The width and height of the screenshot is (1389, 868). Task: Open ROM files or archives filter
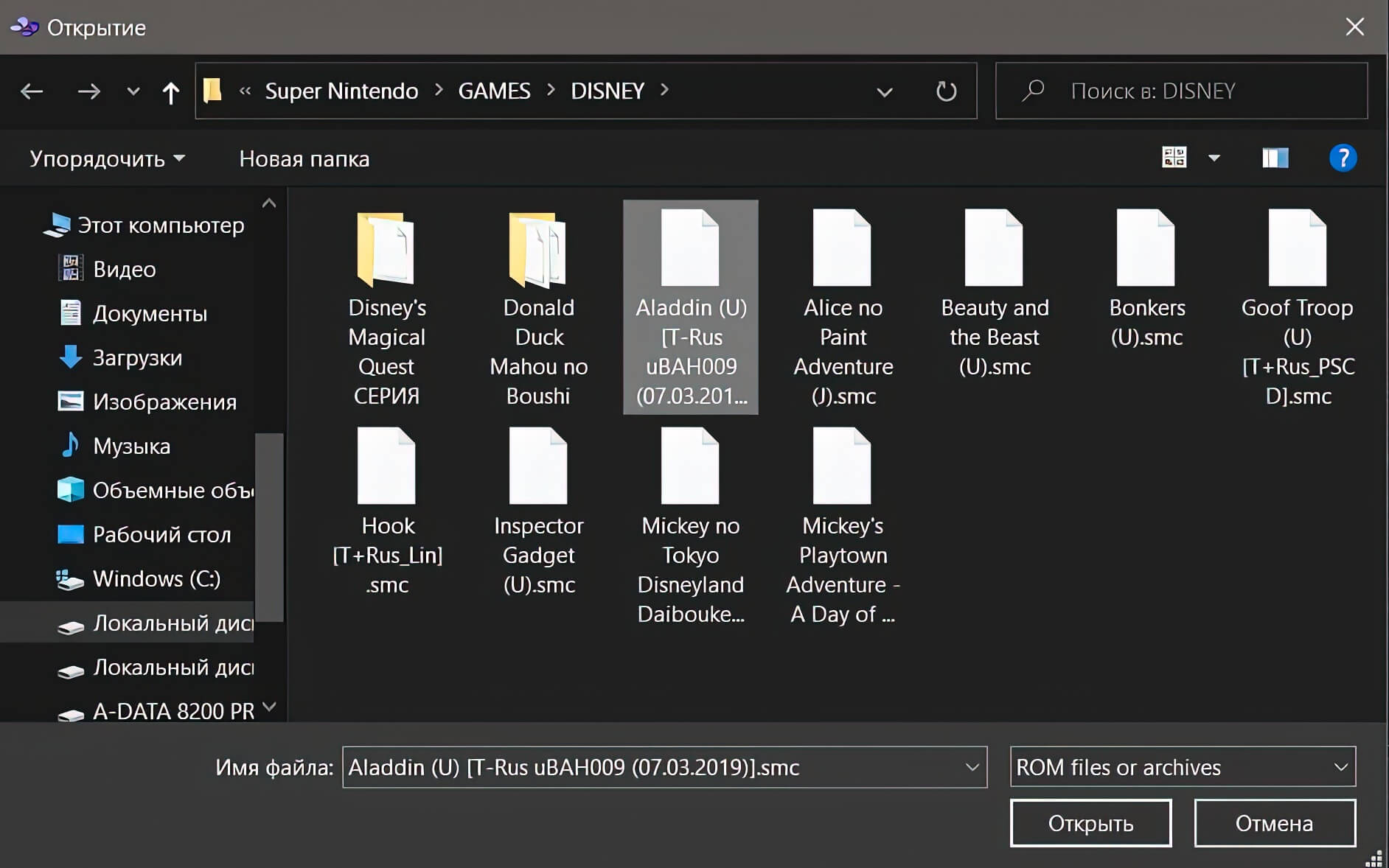pos(1183,767)
